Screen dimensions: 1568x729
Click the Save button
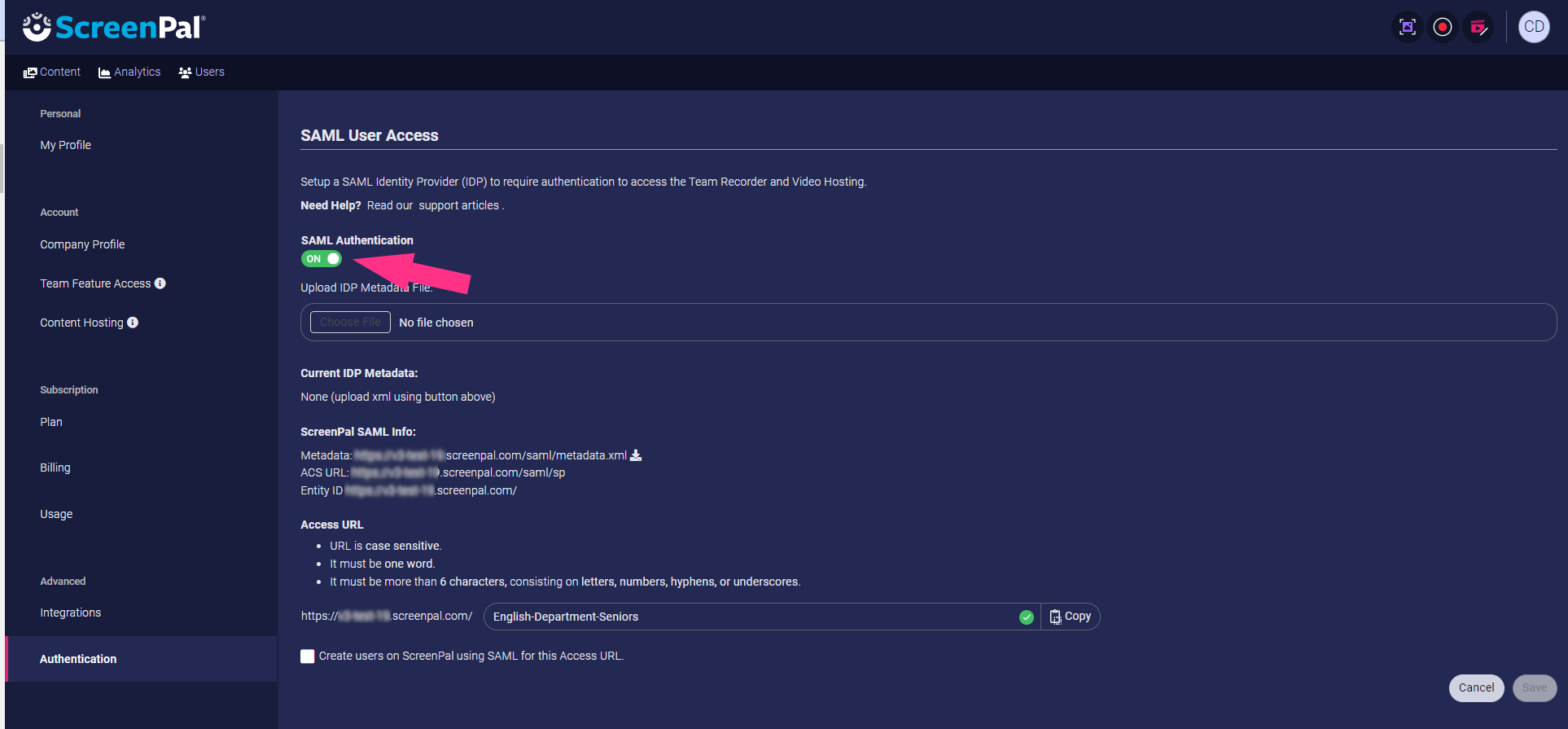pos(1535,688)
